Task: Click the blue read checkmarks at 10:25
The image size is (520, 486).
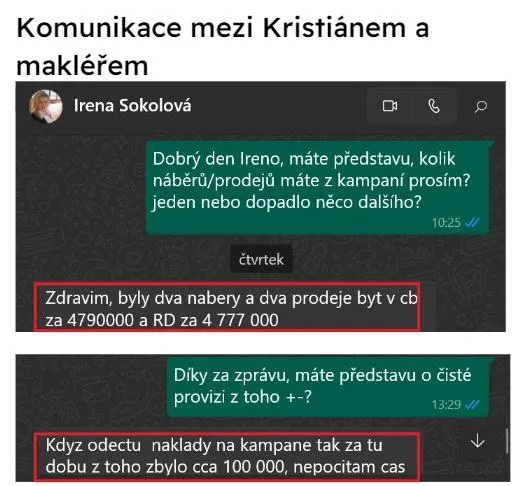Action: click(472, 222)
